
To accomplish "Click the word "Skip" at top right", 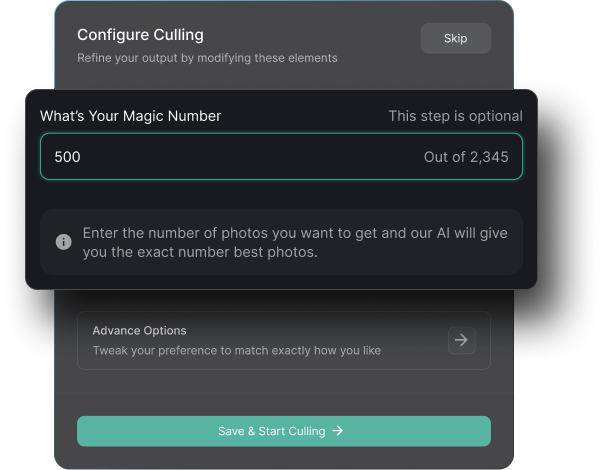I will [x=455, y=39].
